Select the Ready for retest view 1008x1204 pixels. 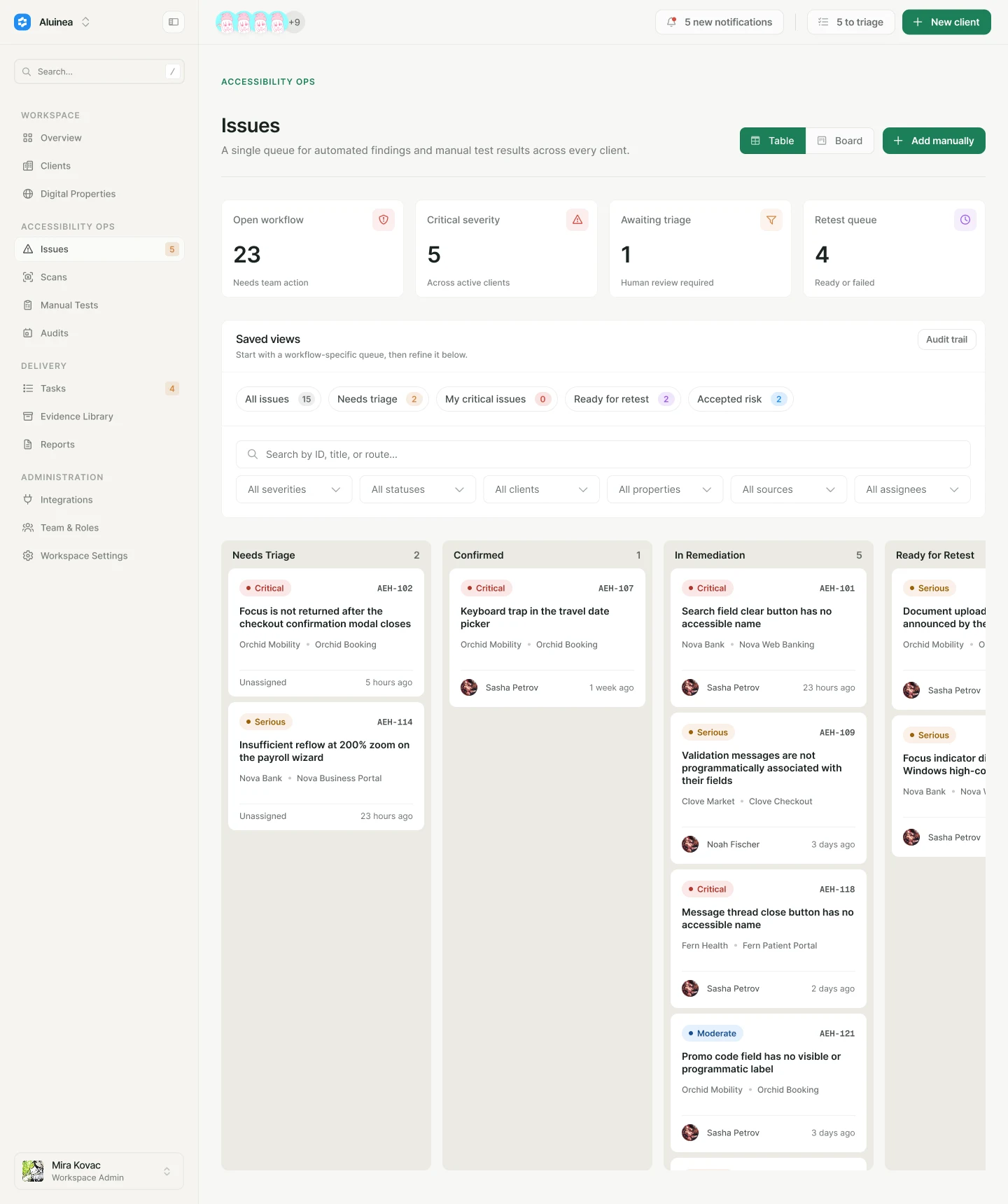coord(623,399)
